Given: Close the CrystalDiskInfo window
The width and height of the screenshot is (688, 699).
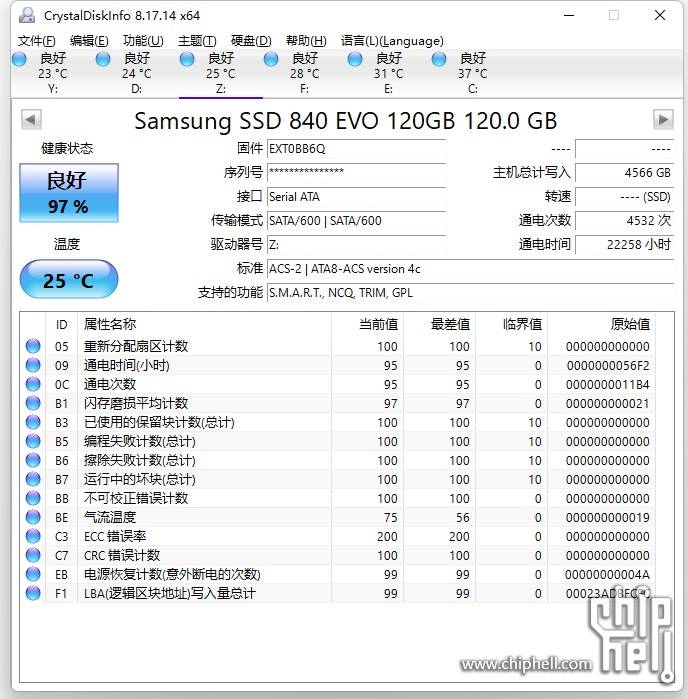Looking at the screenshot, I should pos(660,16).
